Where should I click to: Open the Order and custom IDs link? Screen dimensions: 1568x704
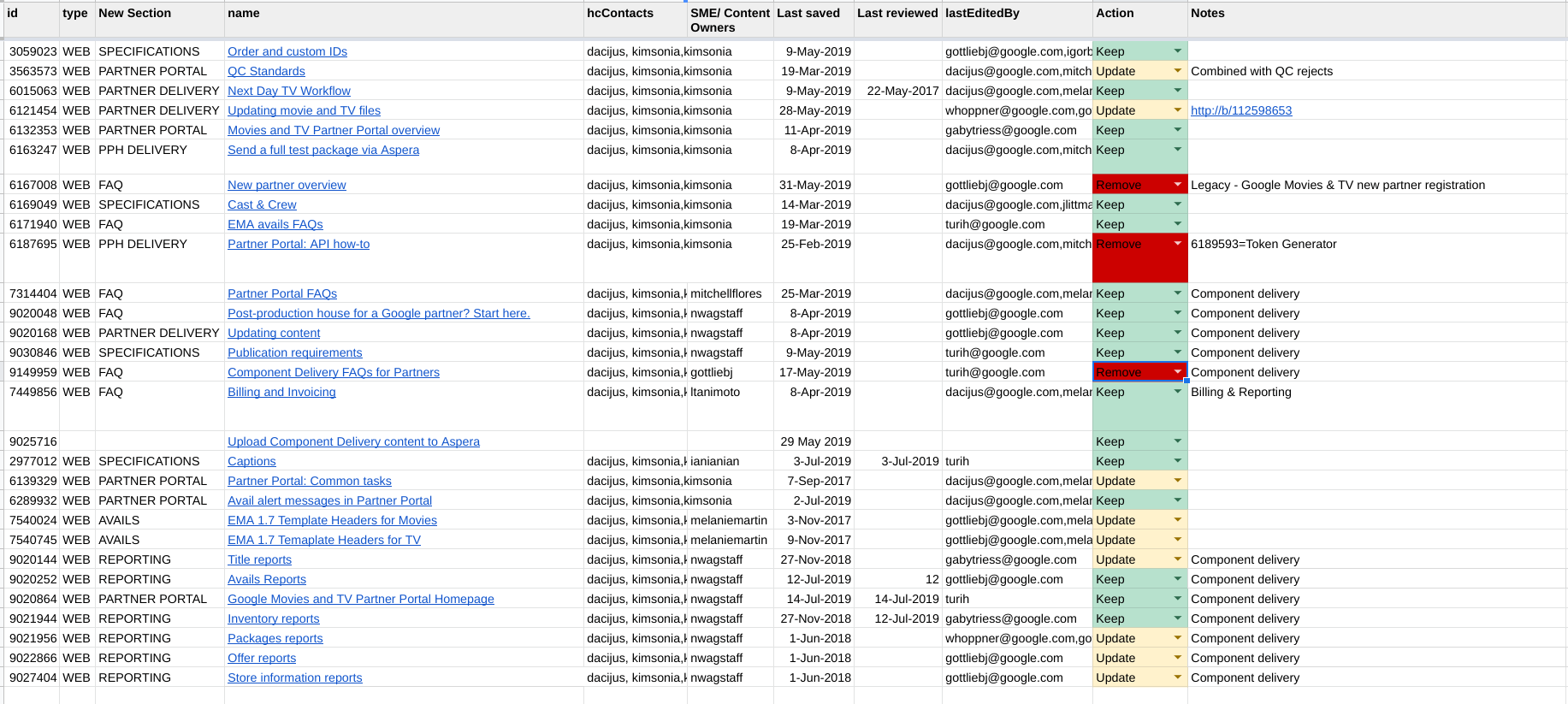point(287,51)
